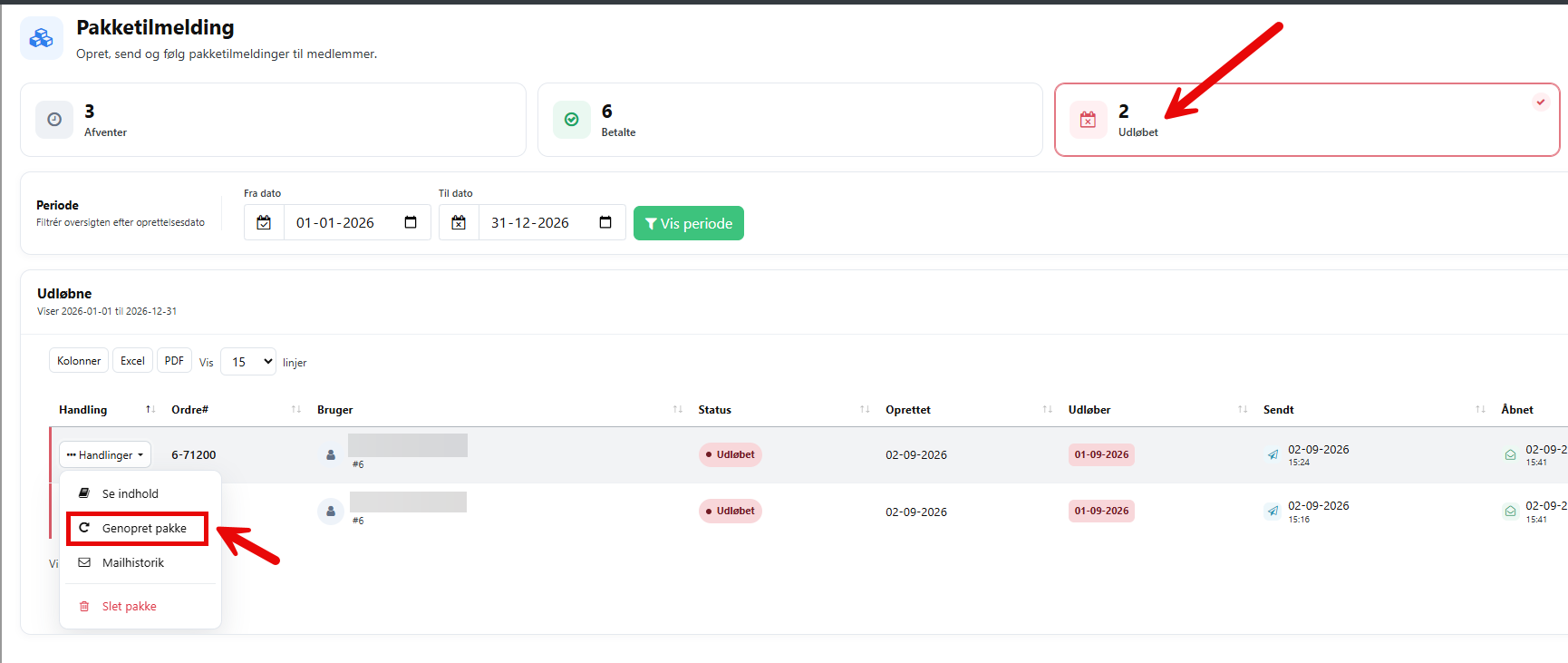
Task: Click the Pakketilmelding cubes icon
Action: point(42,38)
